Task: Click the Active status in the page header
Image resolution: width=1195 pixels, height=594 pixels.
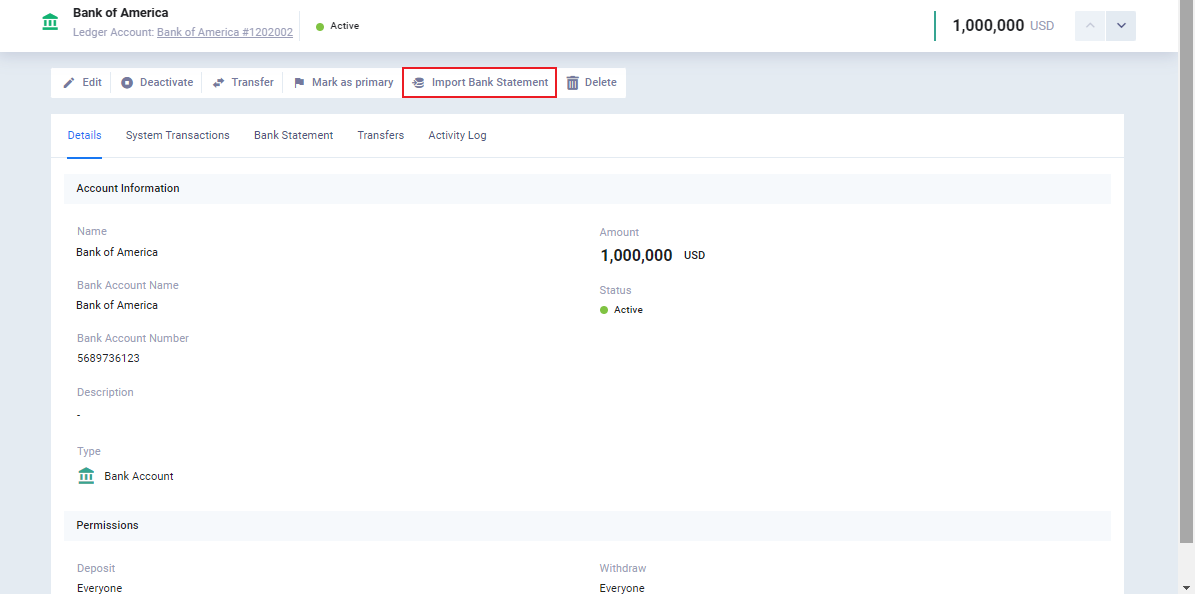Action: (x=338, y=26)
